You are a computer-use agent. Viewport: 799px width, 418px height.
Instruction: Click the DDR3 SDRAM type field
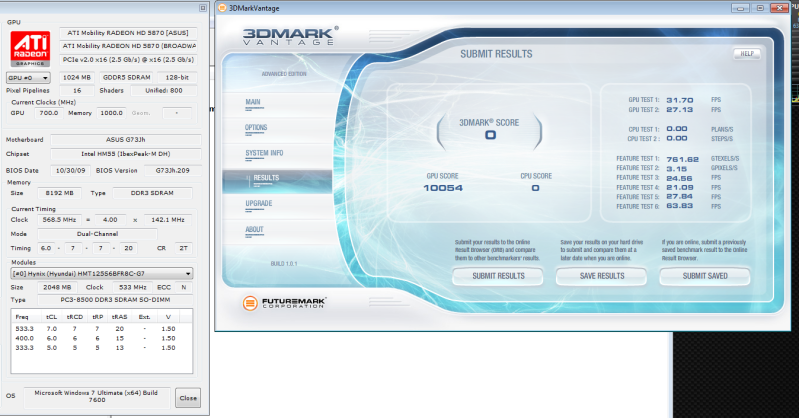click(152, 193)
